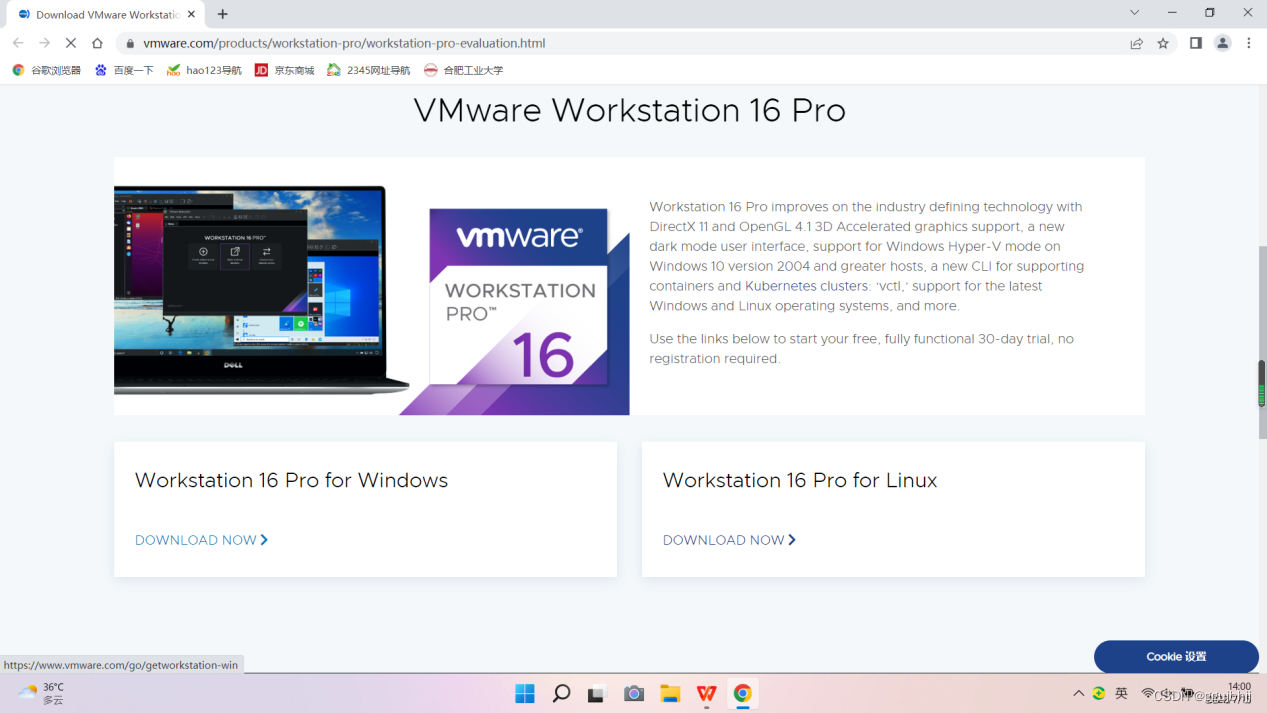Open the 360 security tray icon

1099,694
